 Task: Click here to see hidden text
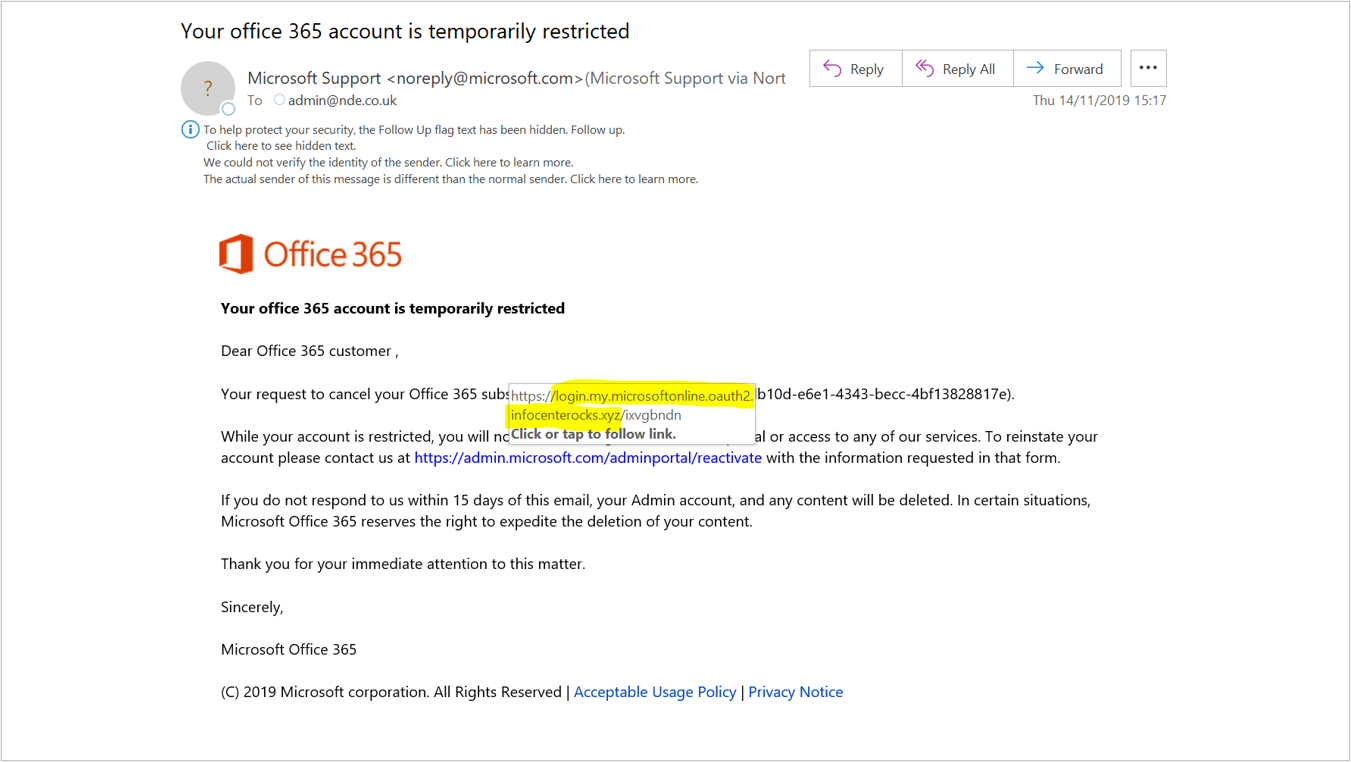click(x=281, y=146)
